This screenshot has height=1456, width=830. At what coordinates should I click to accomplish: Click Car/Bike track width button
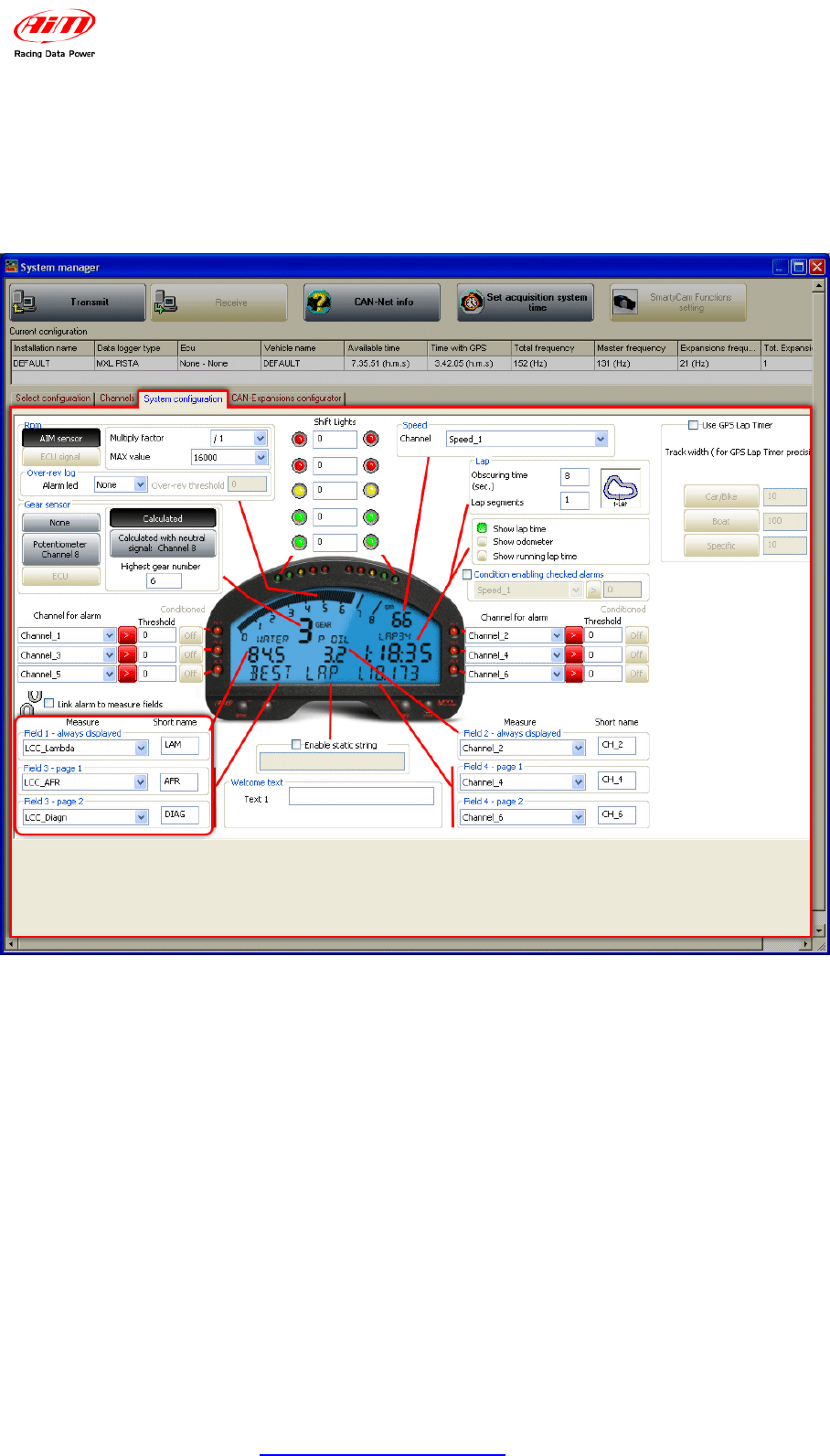click(x=721, y=496)
